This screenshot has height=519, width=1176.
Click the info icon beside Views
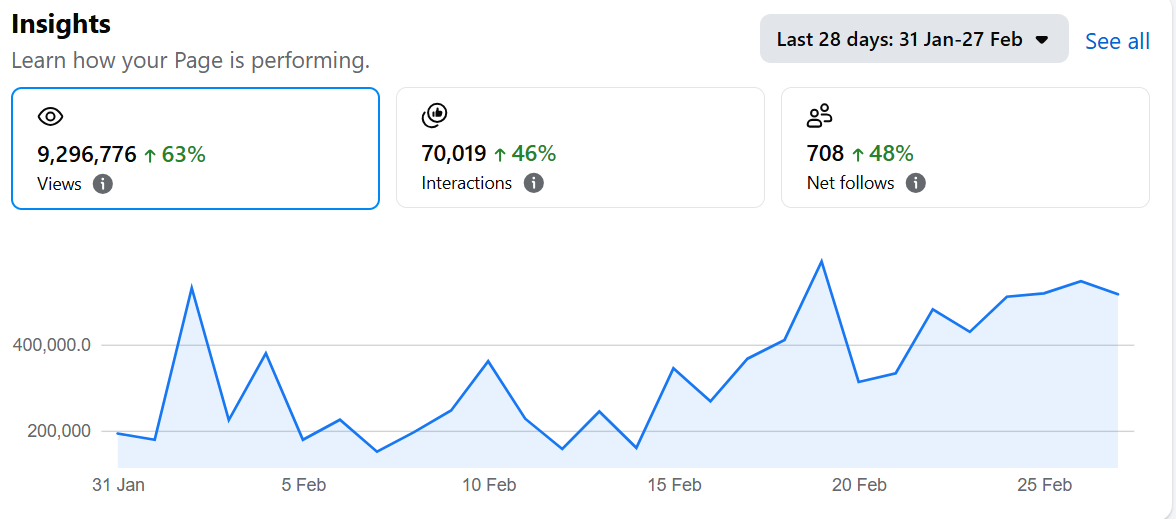click(103, 184)
